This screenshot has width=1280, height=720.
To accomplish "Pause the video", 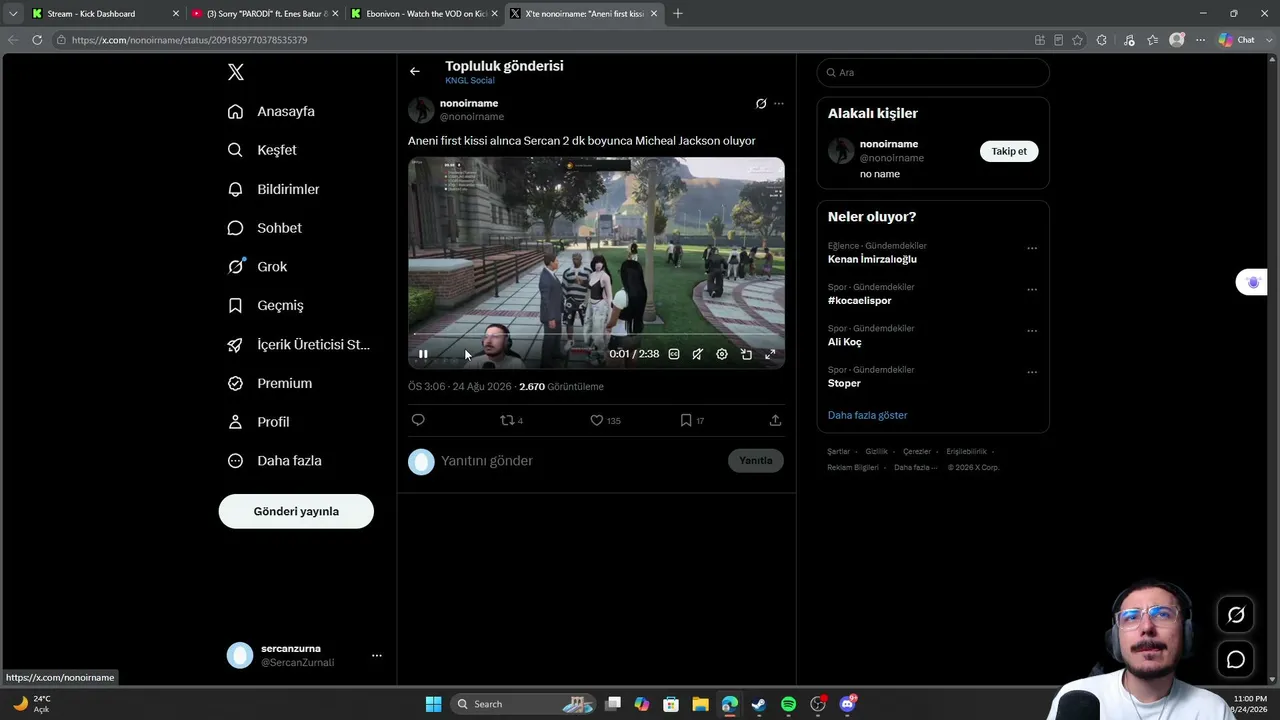I will click(x=423, y=354).
